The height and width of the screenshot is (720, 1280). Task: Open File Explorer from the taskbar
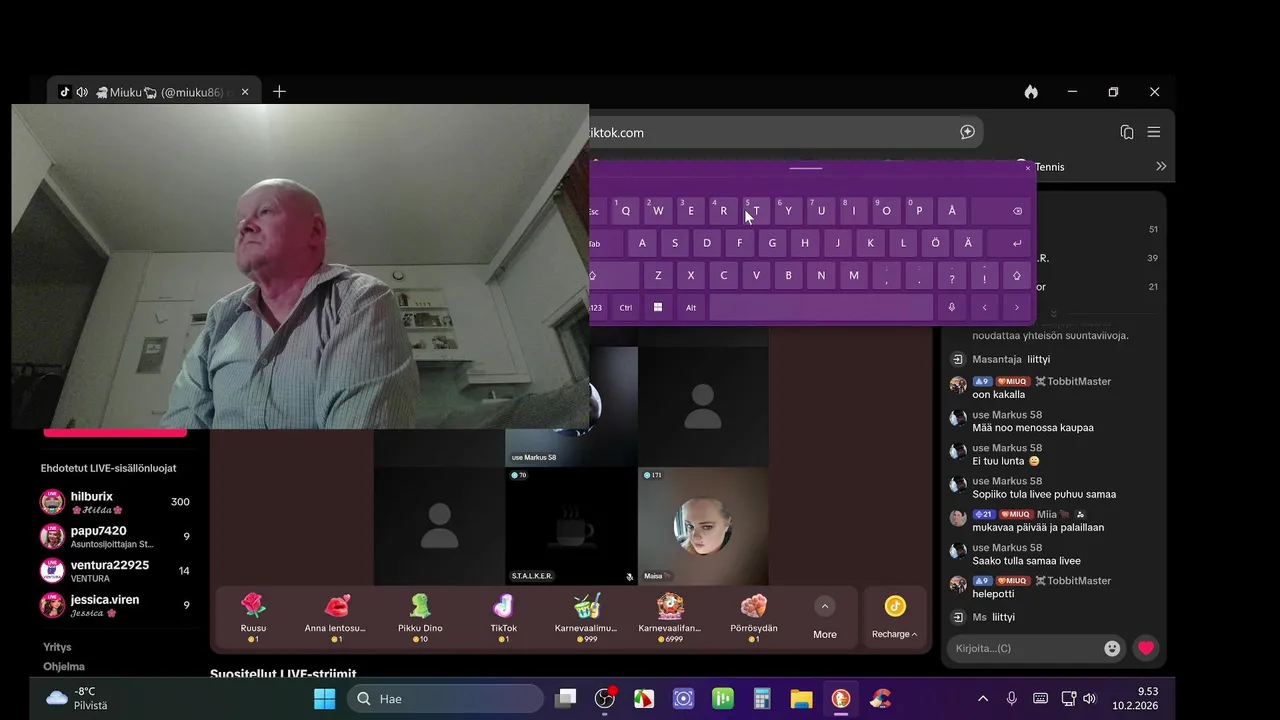[801, 698]
